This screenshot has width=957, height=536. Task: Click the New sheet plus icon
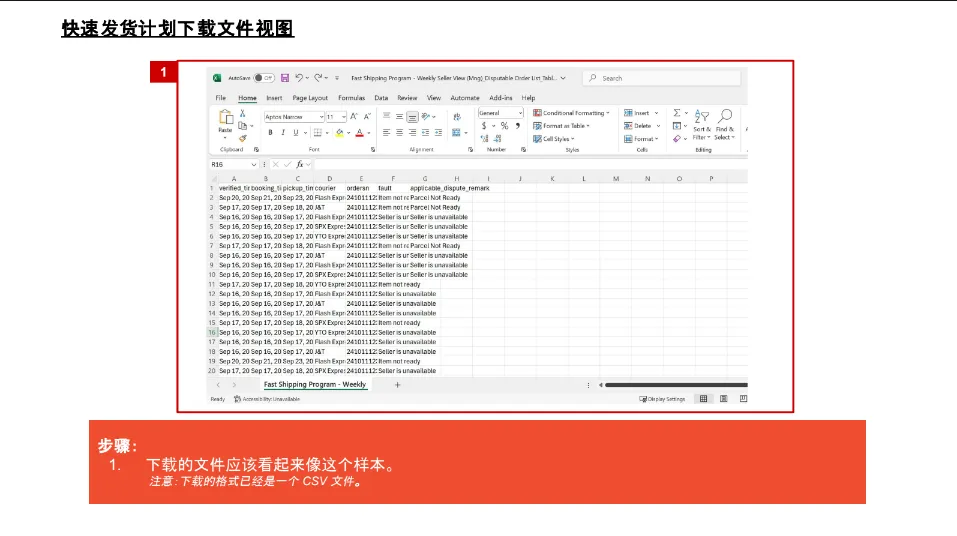(397, 385)
